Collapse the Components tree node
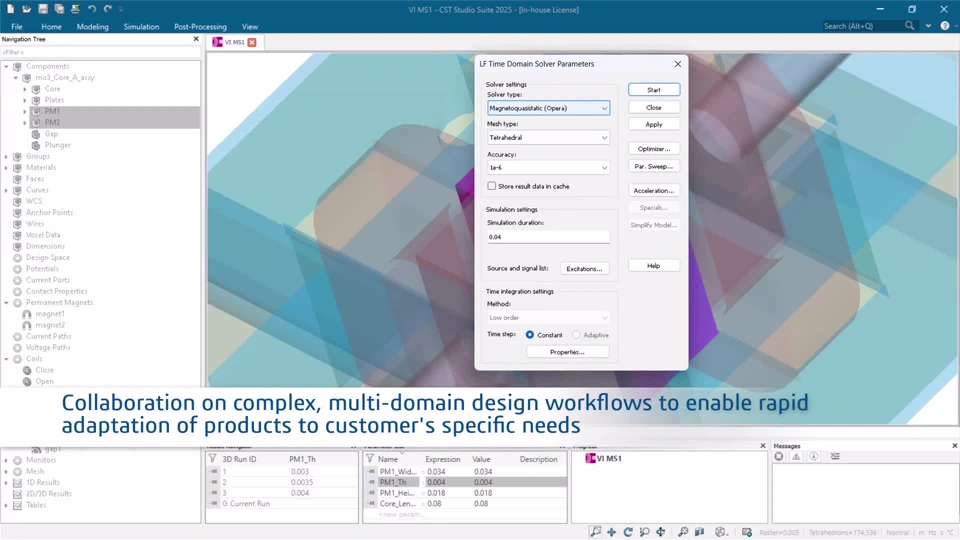Screen dimensions: 960x540 coord(7,66)
